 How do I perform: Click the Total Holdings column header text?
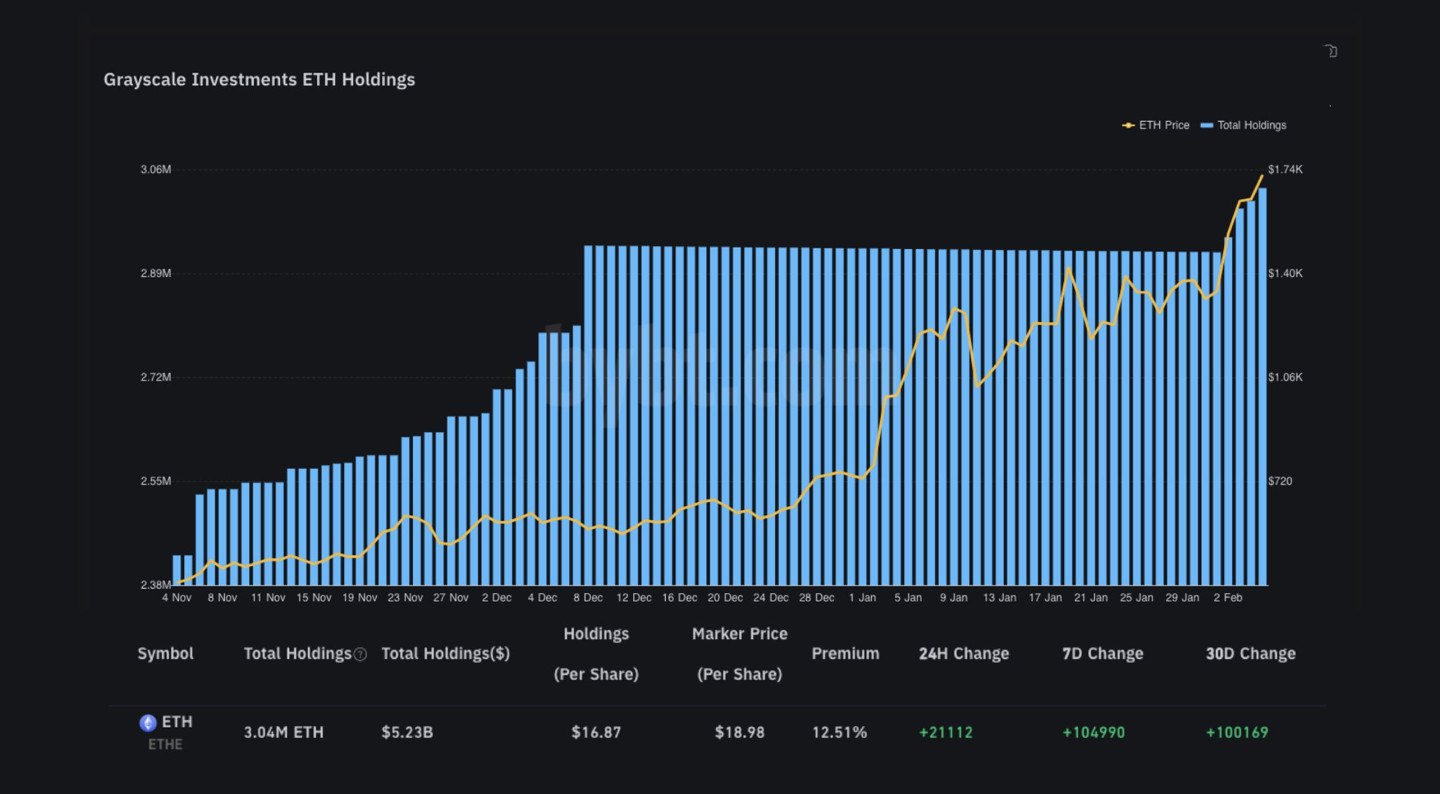[298, 653]
